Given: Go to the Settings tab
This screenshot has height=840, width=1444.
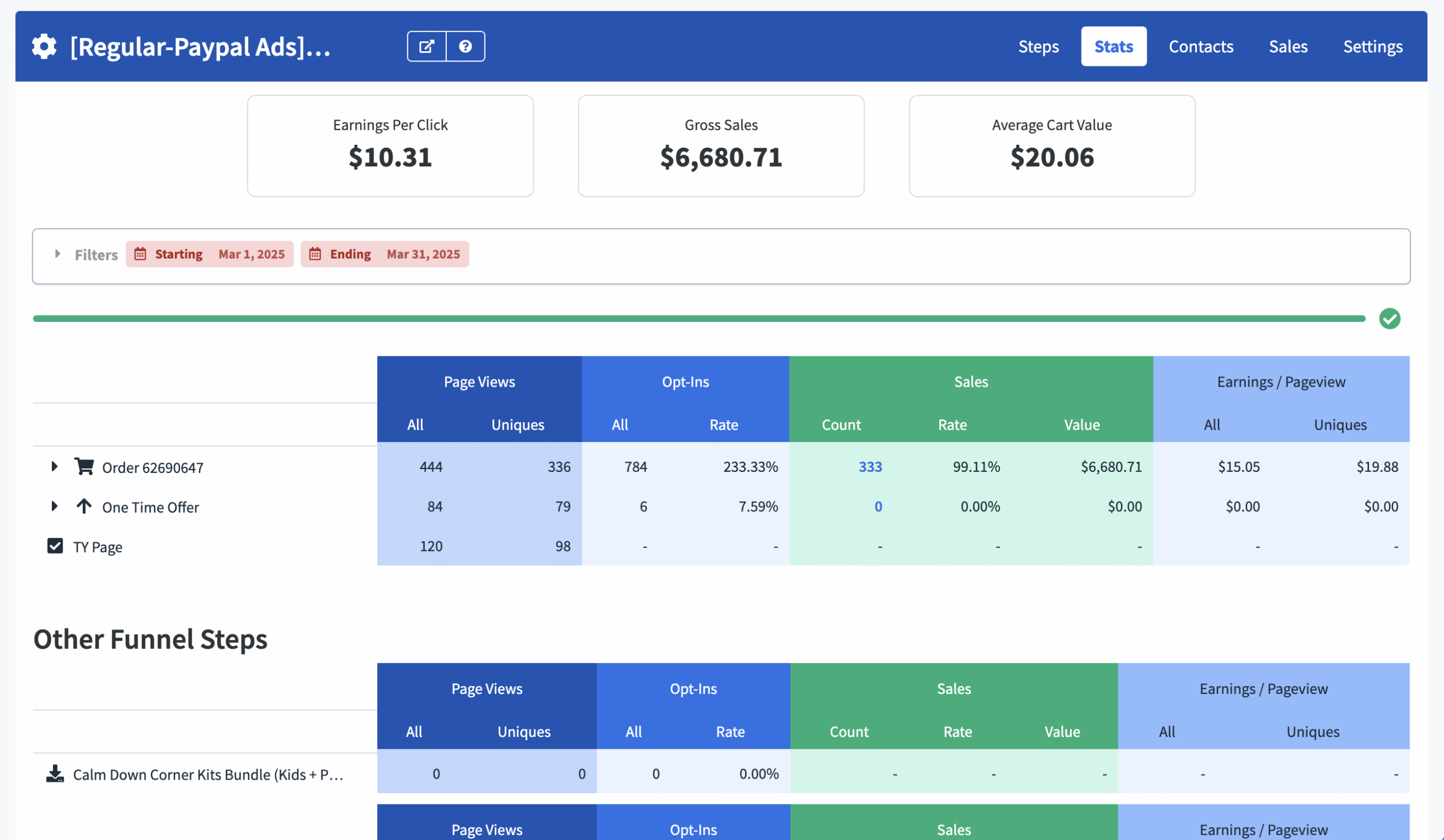Looking at the screenshot, I should pyautogui.click(x=1373, y=46).
